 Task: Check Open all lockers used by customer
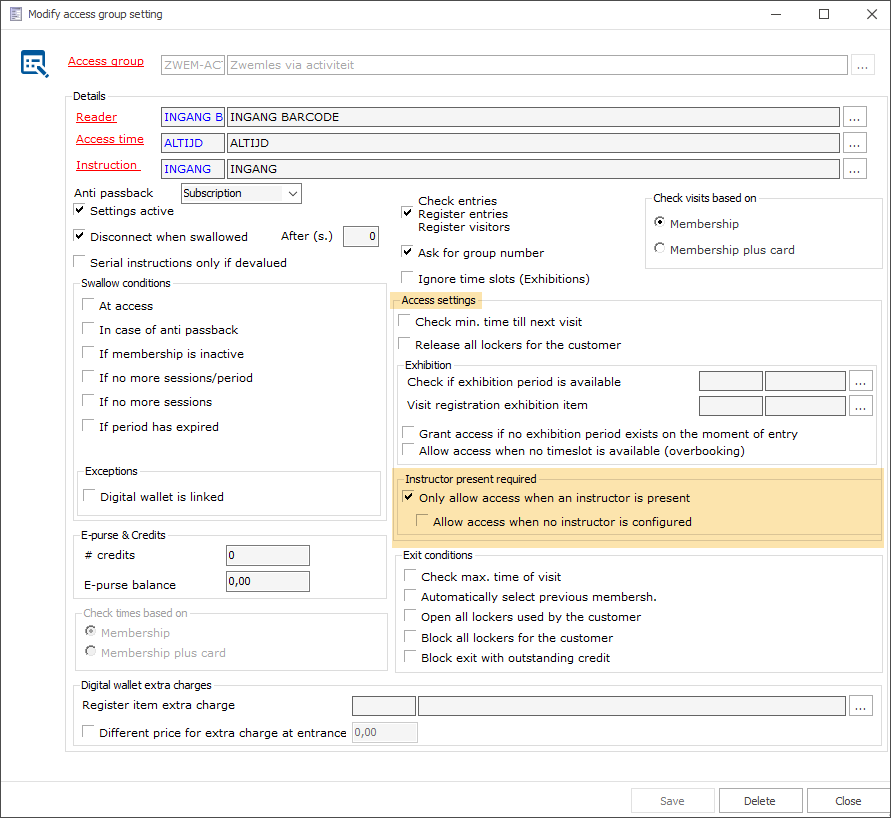coord(410,616)
